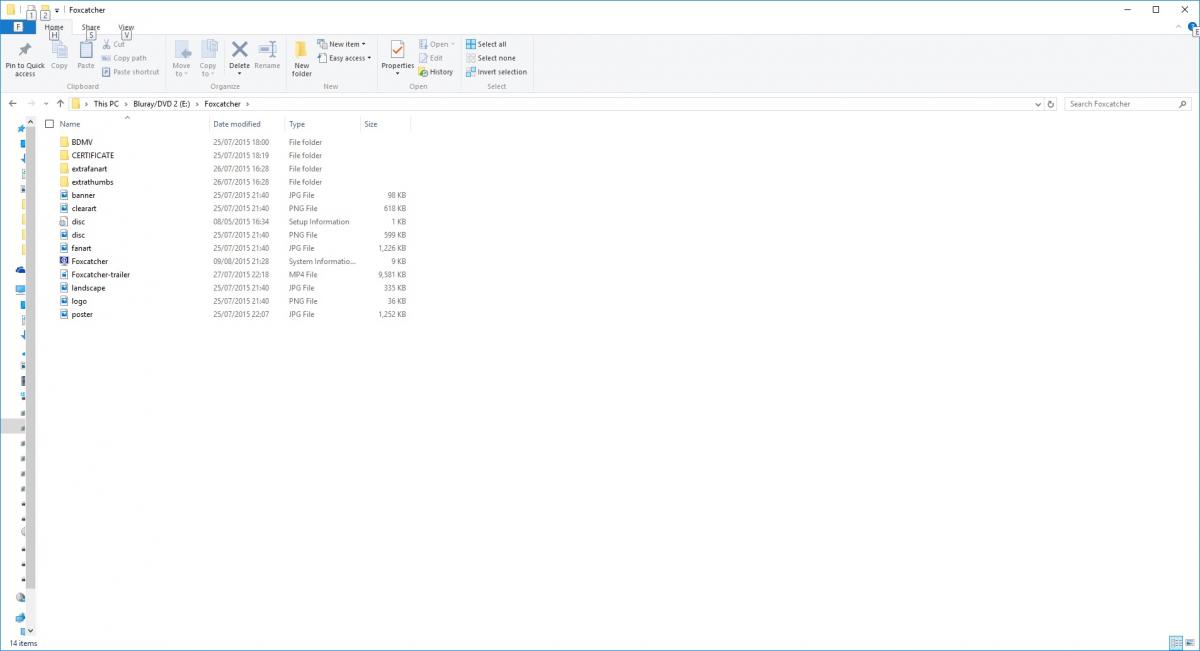Viewport: 1200px width, 651px height.
Task: Select the Foxcatcher System Information file
Action: click(89, 261)
